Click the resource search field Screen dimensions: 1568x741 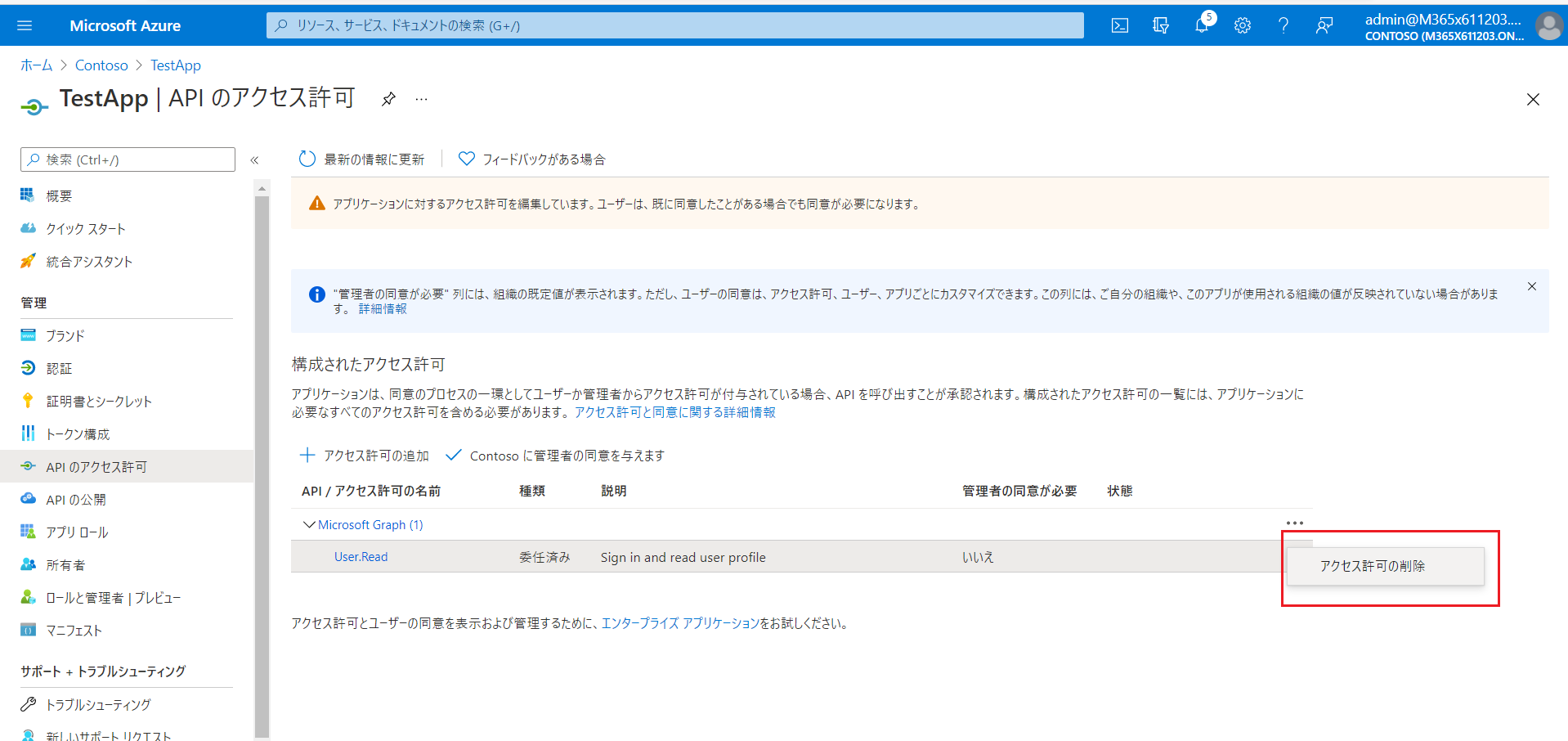coord(674,25)
